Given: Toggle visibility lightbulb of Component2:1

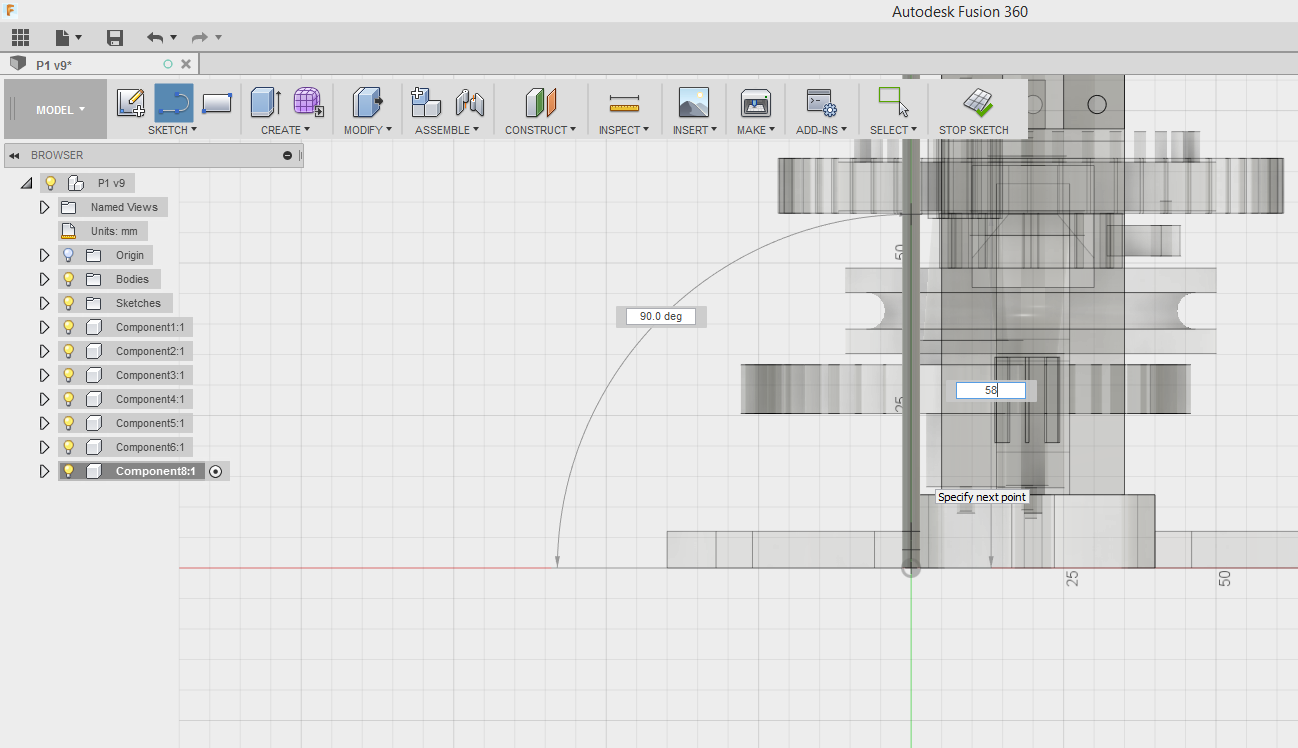Looking at the screenshot, I should click(69, 351).
